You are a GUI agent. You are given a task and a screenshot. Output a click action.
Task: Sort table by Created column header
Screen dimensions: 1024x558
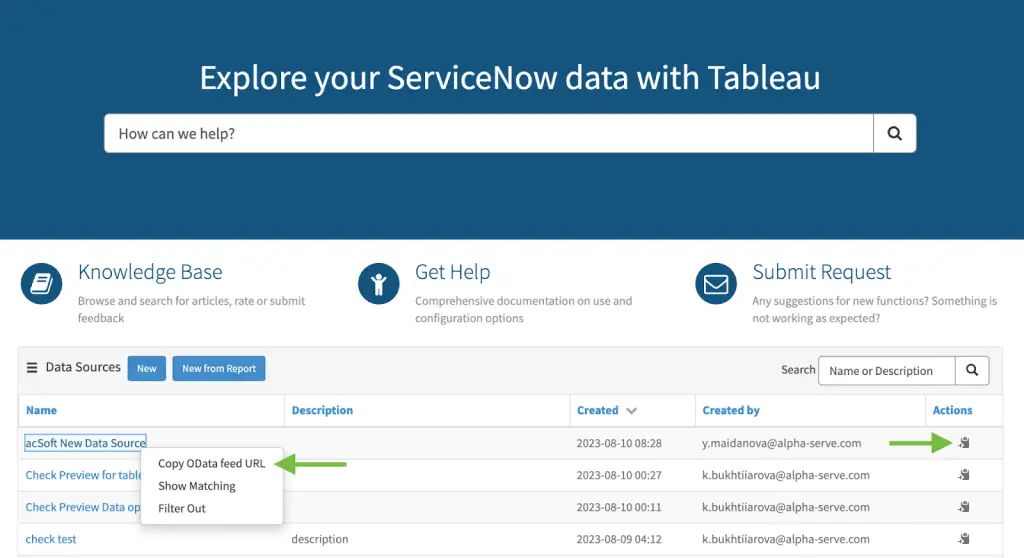click(598, 410)
